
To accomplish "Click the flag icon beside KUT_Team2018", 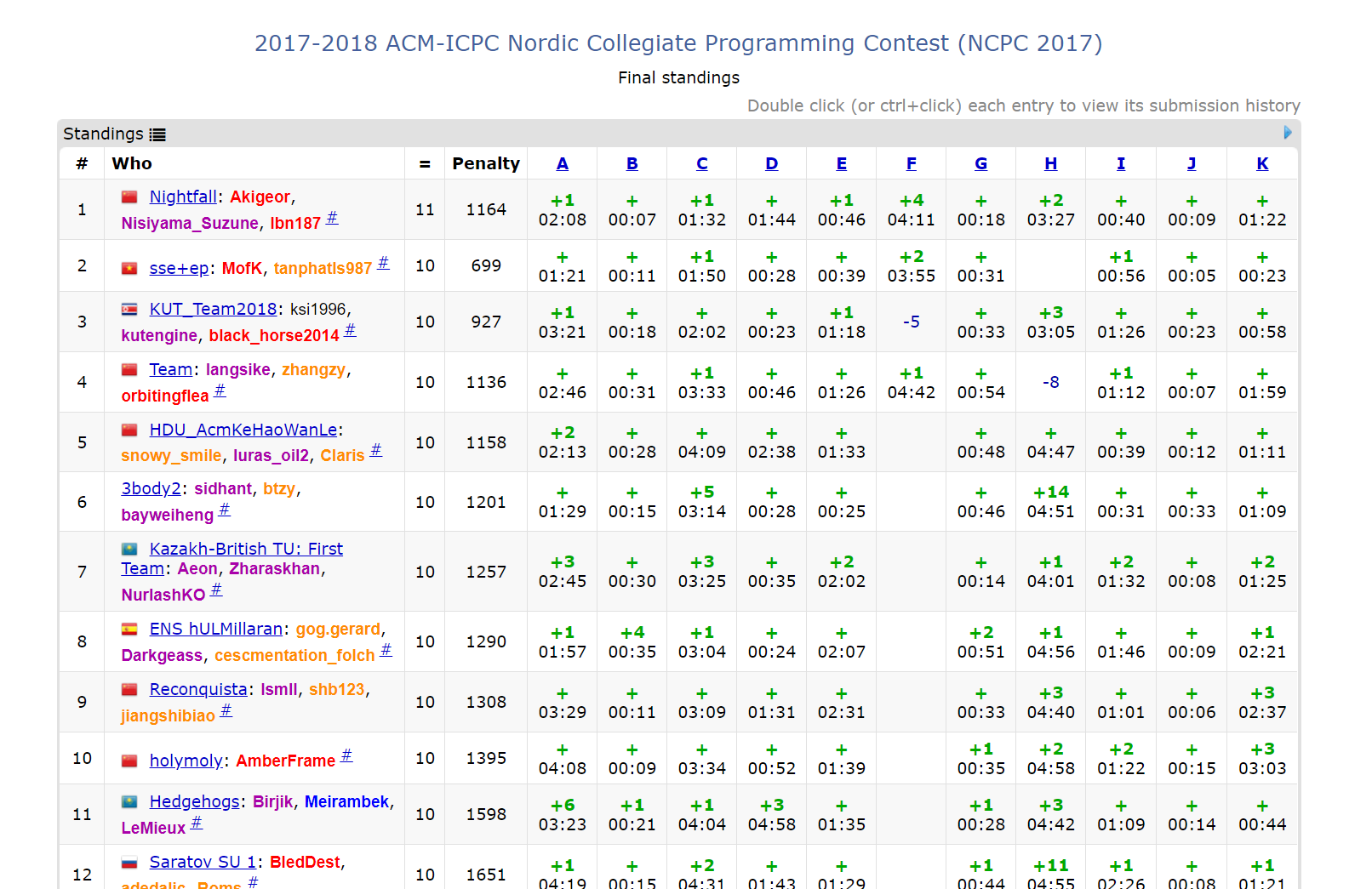I will (x=129, y=310).
